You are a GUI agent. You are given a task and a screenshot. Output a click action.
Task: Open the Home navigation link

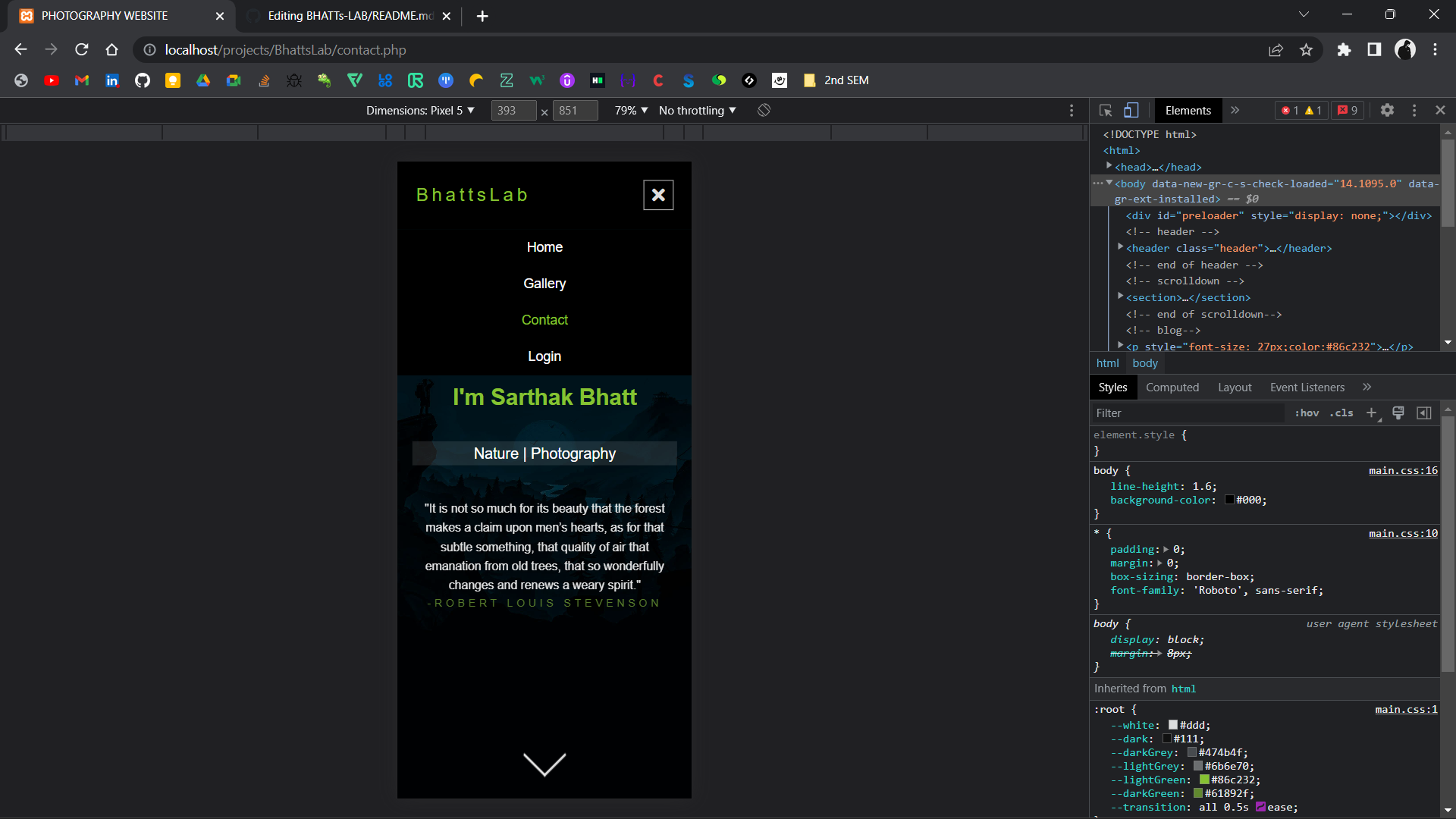544,247
